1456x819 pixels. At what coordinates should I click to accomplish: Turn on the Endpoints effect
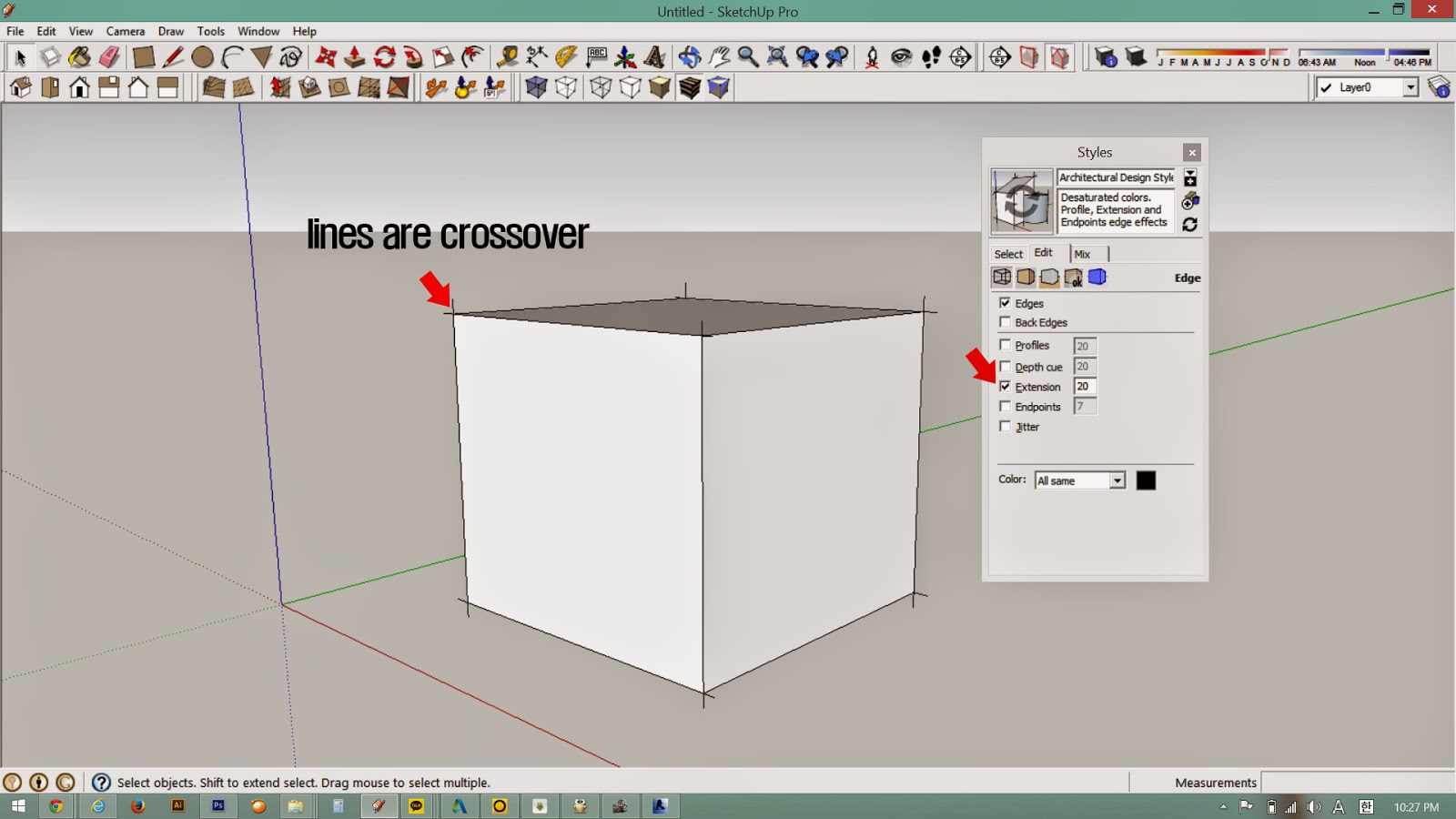pos(1005,407)
